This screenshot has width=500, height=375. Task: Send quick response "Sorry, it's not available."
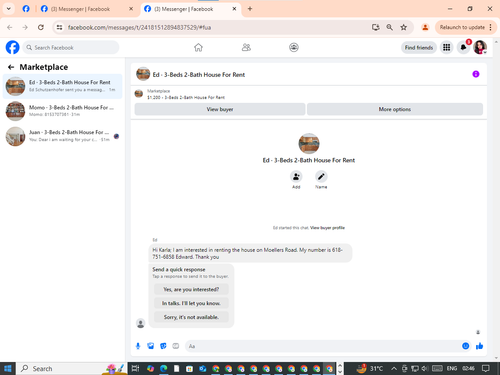(x=191, y=317)
